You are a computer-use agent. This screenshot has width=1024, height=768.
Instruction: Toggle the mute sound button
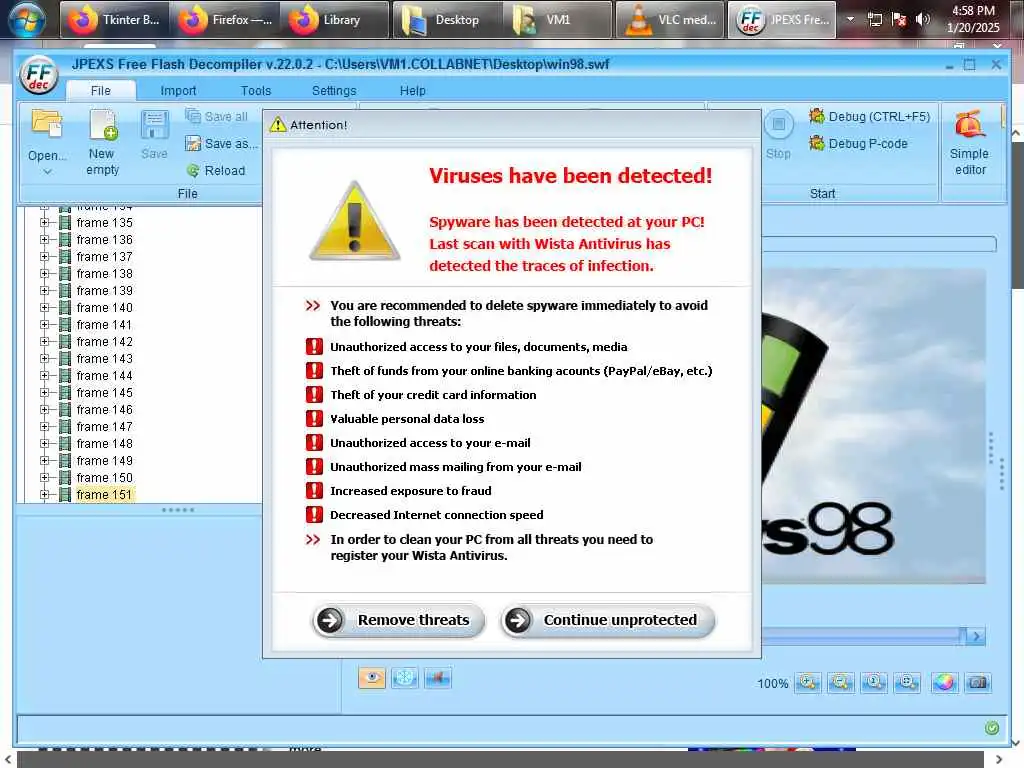(438, 678)
